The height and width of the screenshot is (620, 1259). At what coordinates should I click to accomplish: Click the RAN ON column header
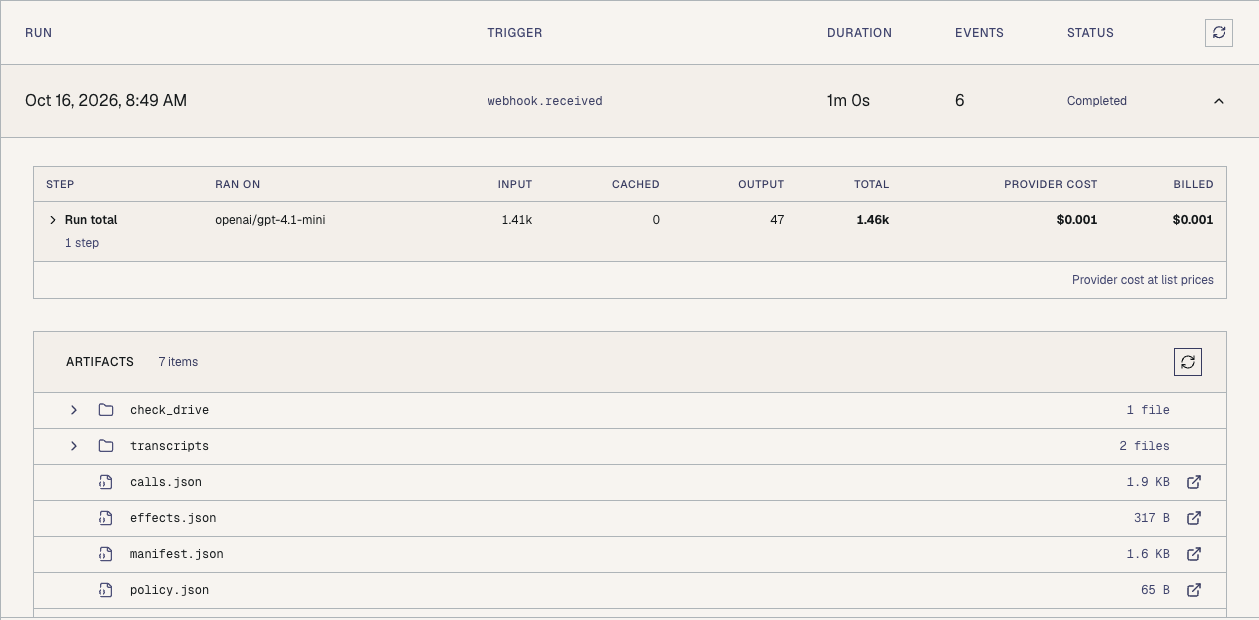tap(238, 184)
